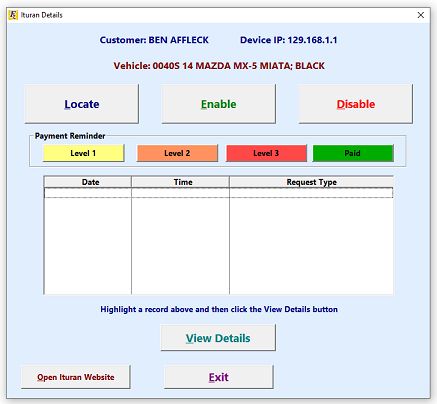Click the Time column header
The image size is (437, 404).
pyautogui.click(x=180, y=182)
